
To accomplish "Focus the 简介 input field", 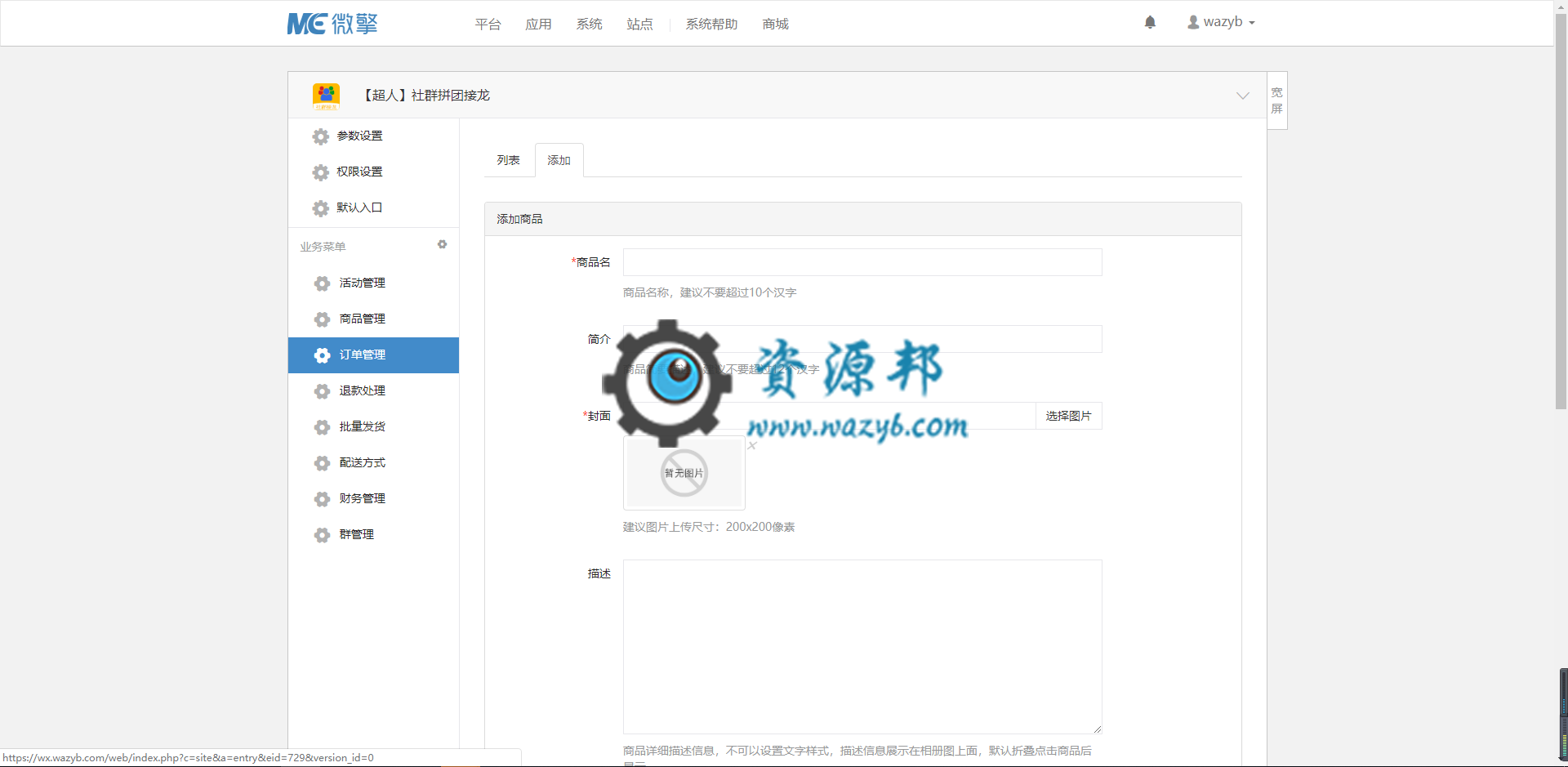I will coord(862,339).
